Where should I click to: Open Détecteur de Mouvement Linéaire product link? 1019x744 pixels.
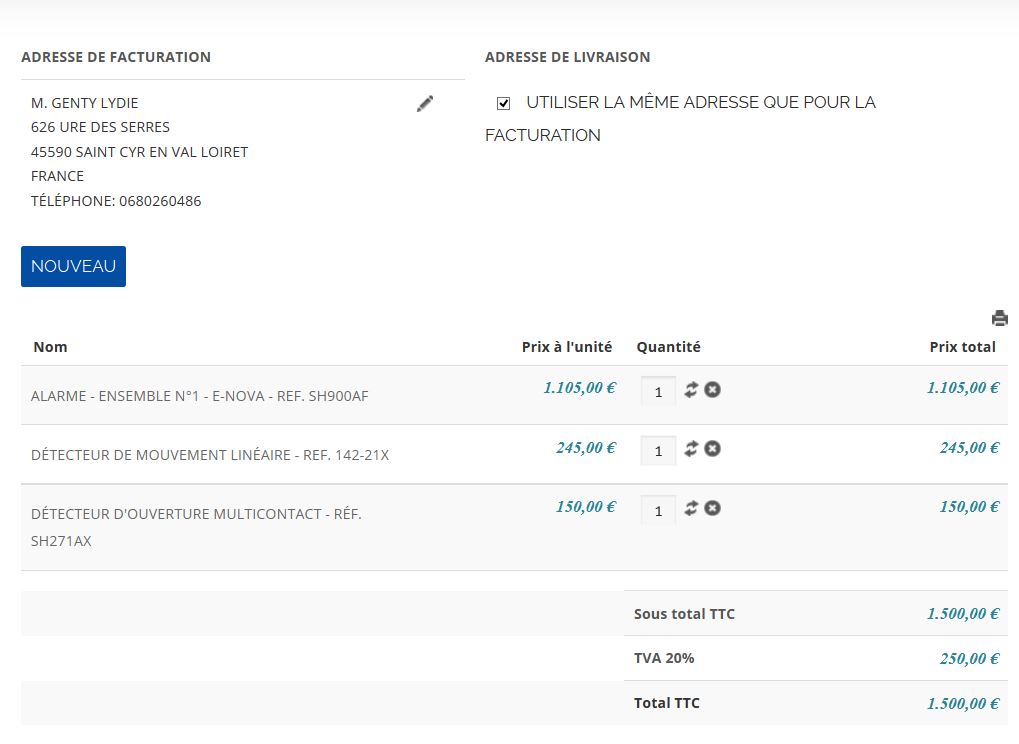pyautogui.click(x=210, y=455)
